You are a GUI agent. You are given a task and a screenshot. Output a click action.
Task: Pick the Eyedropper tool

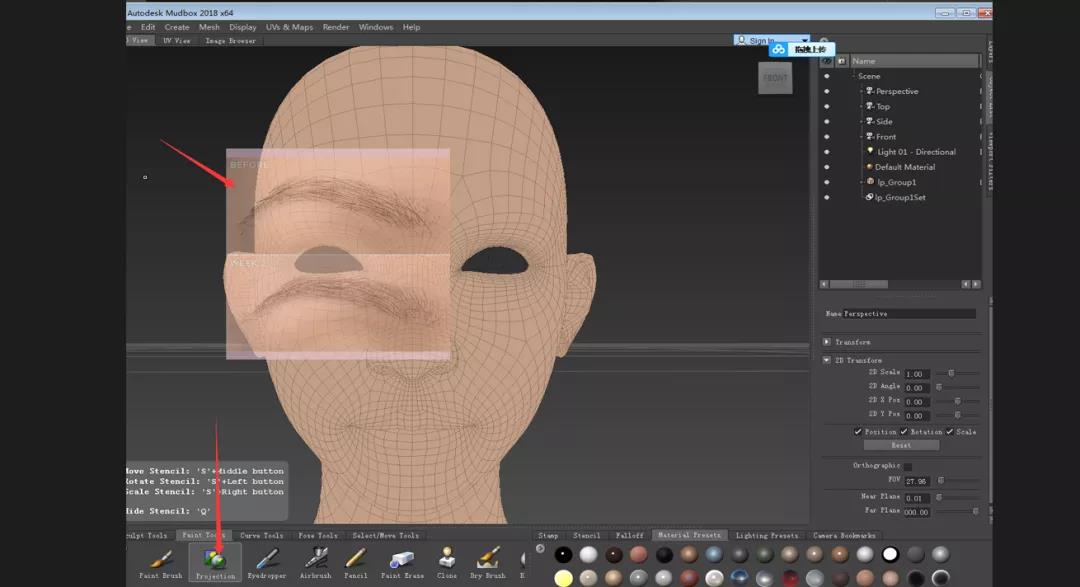[267, 561]
